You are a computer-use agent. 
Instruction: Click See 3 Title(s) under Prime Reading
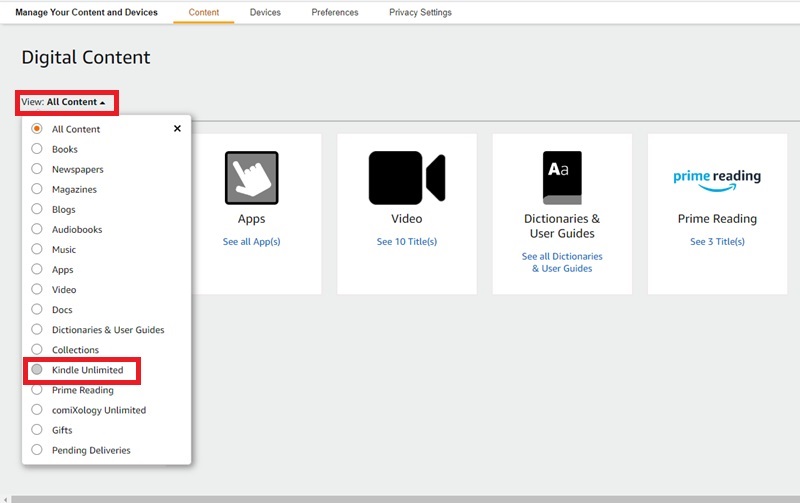716,242
